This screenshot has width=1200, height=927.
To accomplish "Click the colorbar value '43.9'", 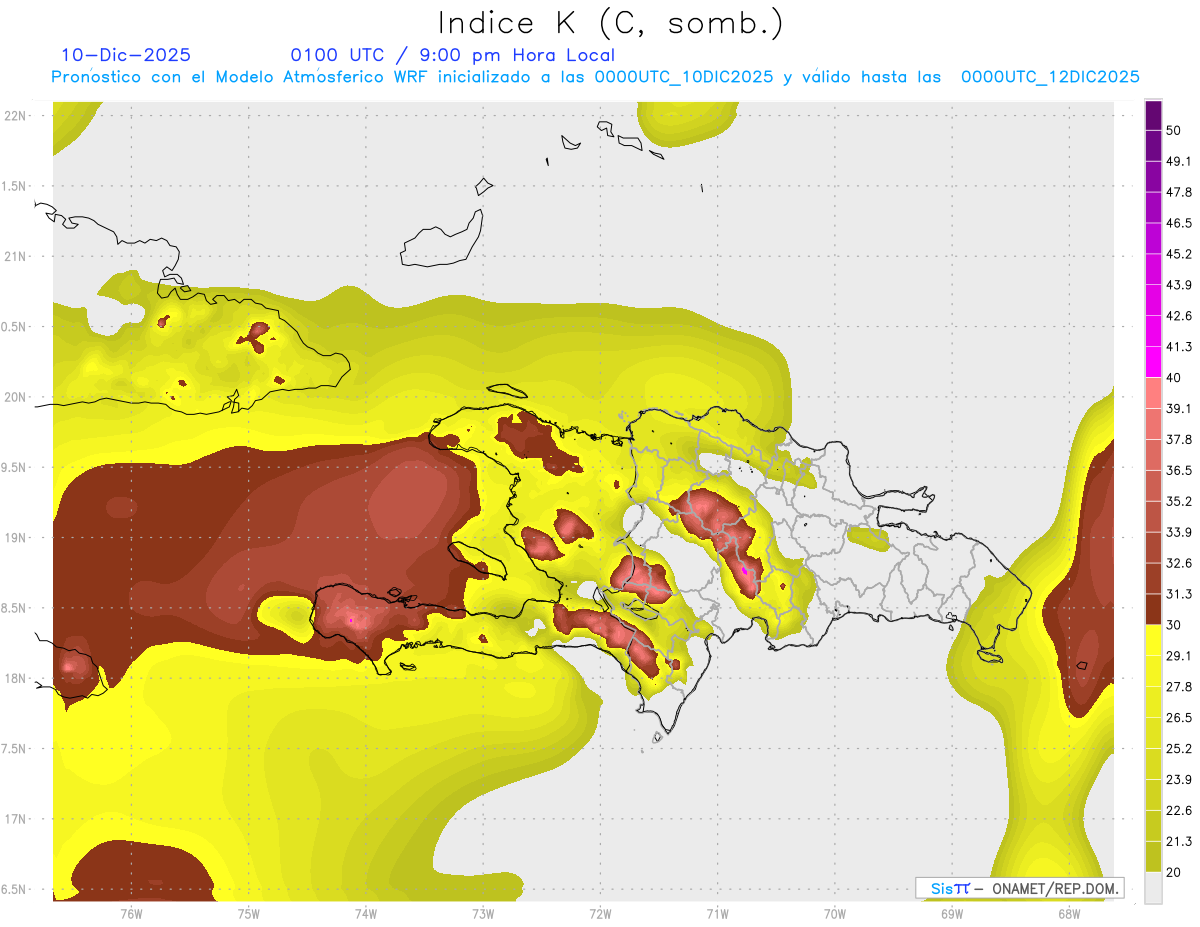I will click(1178, 285).
